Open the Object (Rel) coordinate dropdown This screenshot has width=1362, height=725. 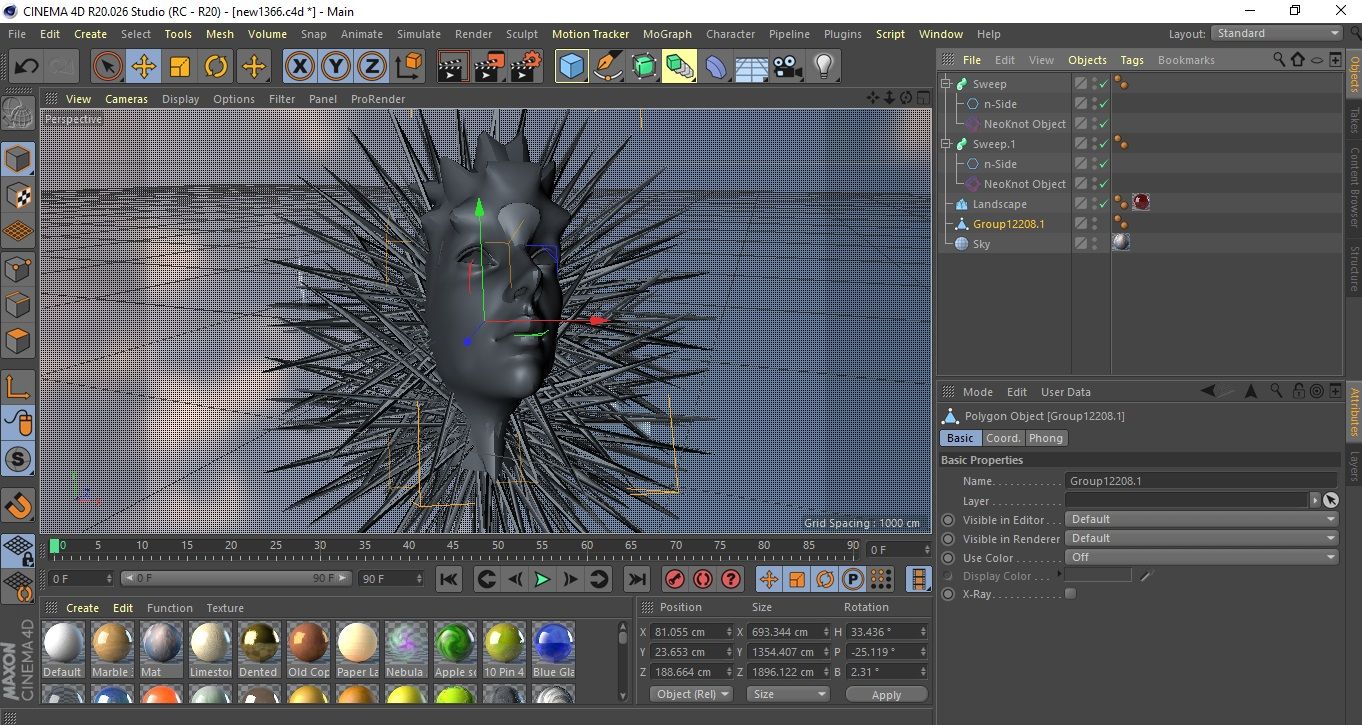pos(691,693)
